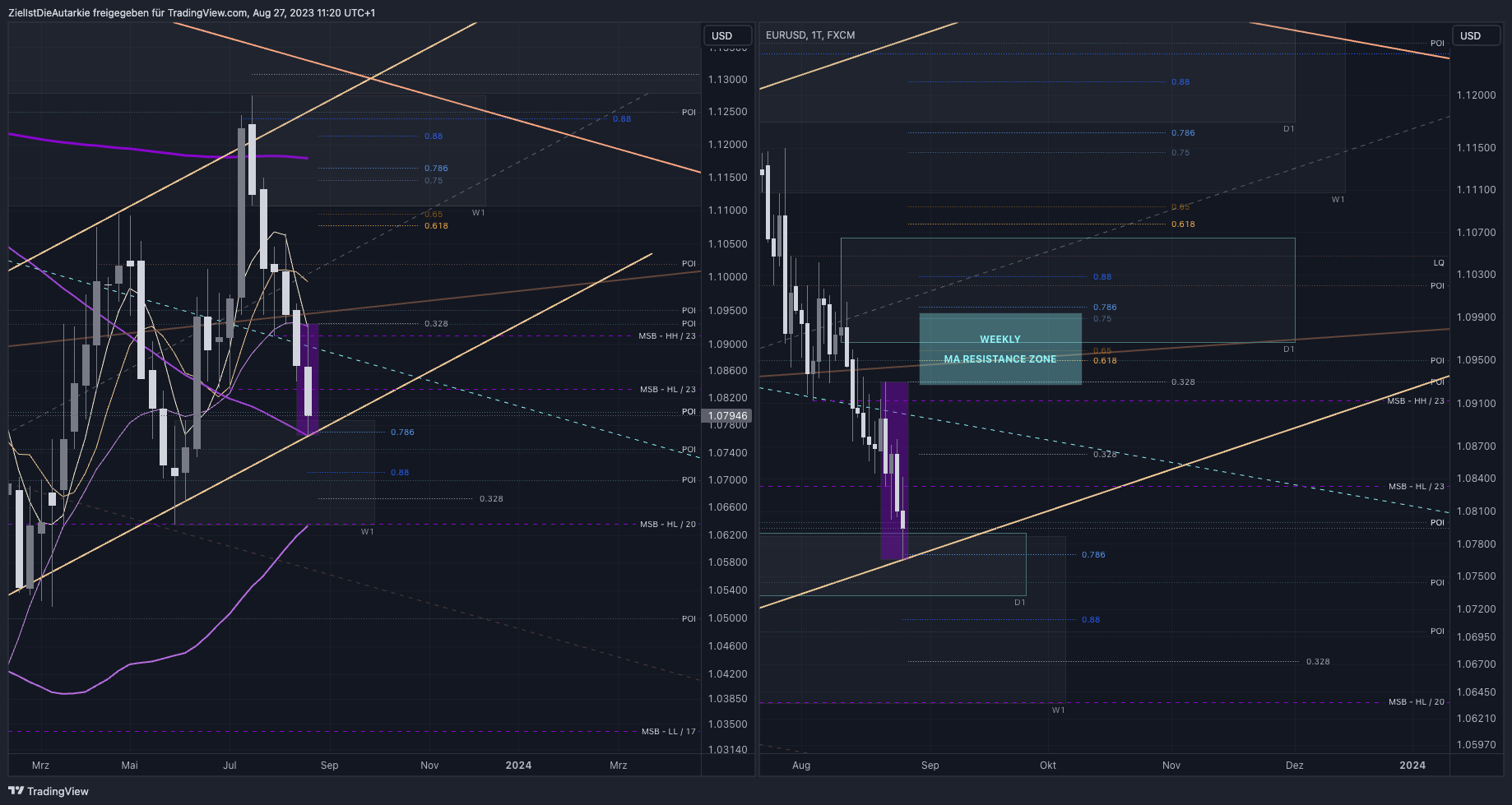Click the 1.09100 price on right axis
1512x805 pixels.
click(1477, 403)
